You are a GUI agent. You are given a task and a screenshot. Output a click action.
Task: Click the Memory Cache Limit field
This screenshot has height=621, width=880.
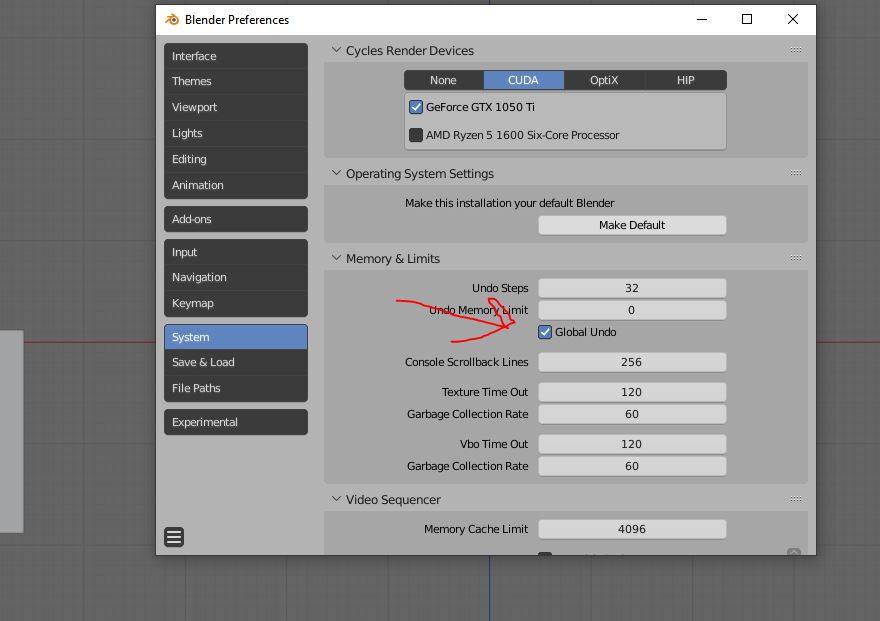[x=632, y=529]
